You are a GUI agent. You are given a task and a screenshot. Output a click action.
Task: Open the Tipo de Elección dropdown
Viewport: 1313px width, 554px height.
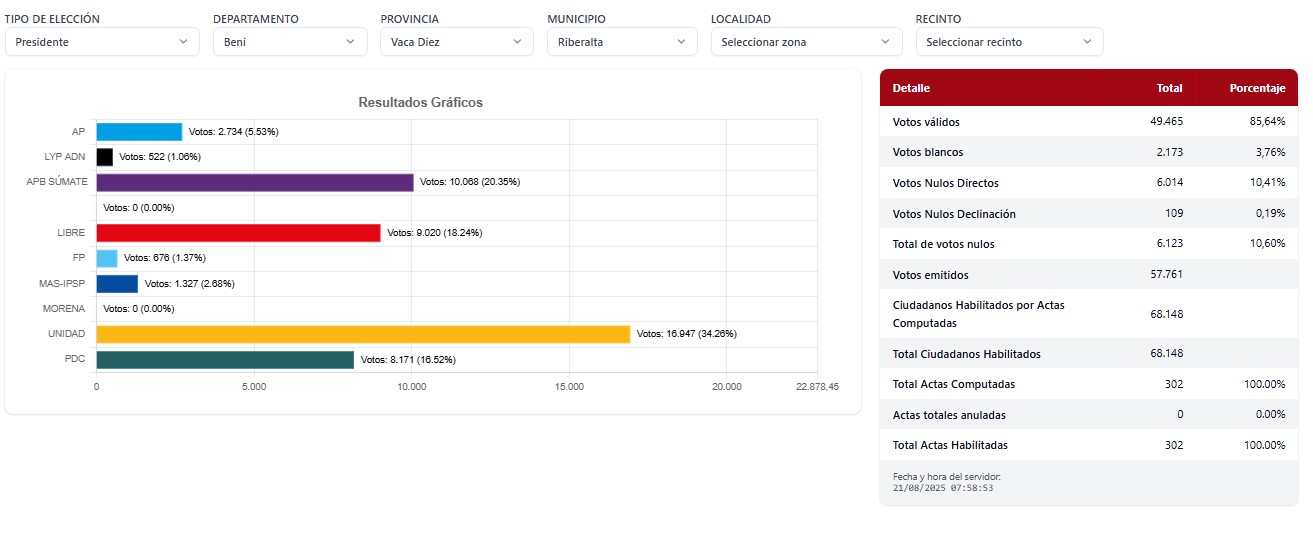(x=101, y=42)
